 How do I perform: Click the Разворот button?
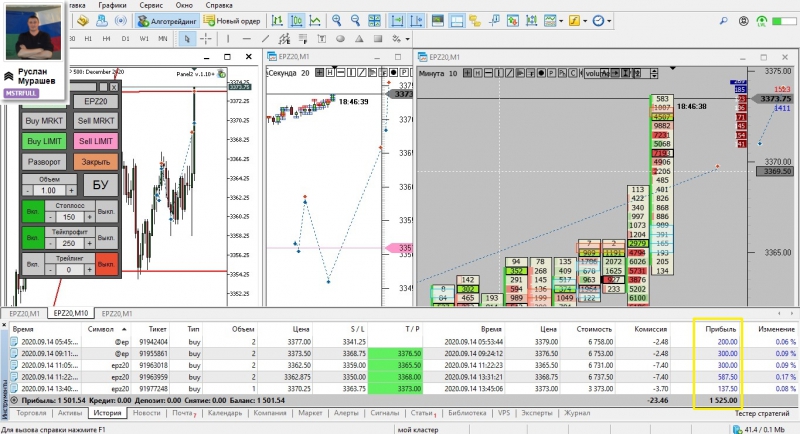44,162
